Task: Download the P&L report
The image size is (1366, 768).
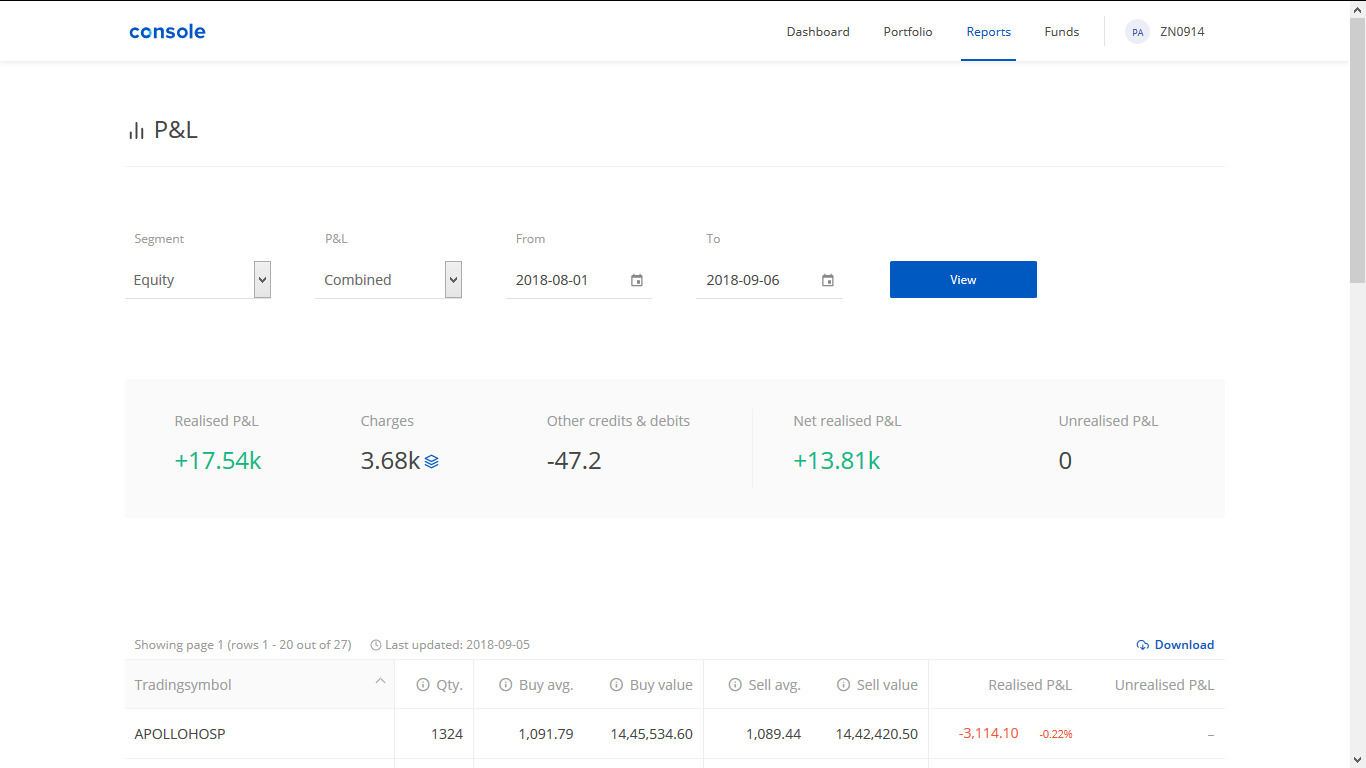Action: point(1176,645)
